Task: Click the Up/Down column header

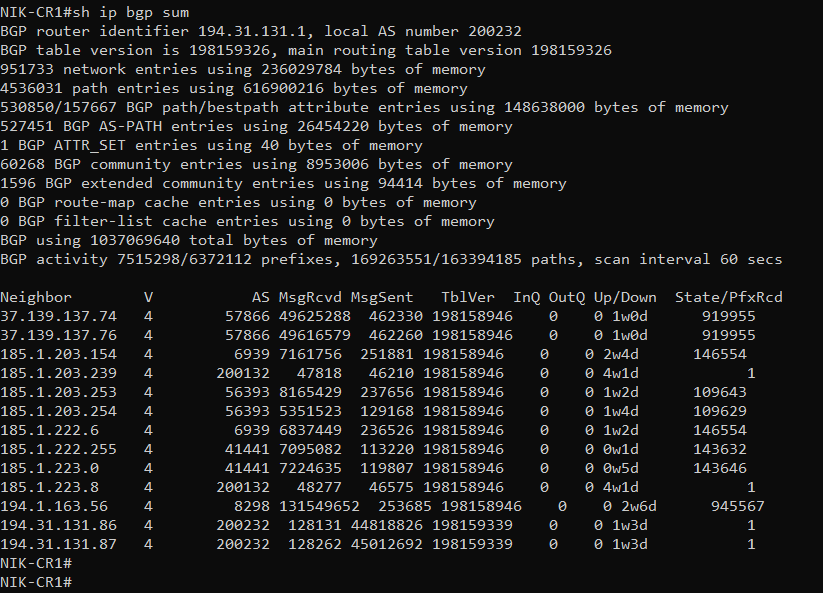Action: click(x=625, y=298)
